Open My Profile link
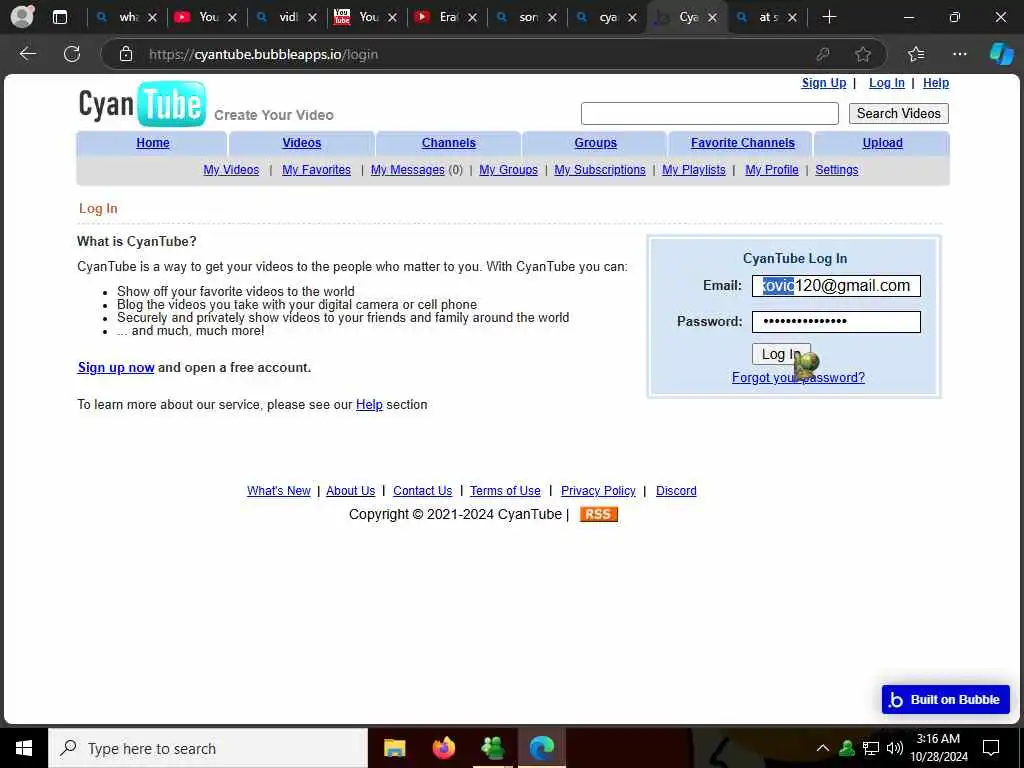 coord(771,170)
